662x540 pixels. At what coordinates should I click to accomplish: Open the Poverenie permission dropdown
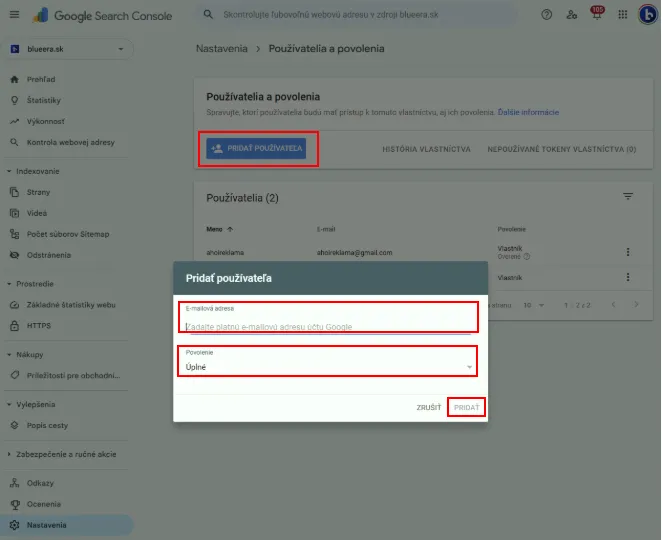tap(328, 366)
